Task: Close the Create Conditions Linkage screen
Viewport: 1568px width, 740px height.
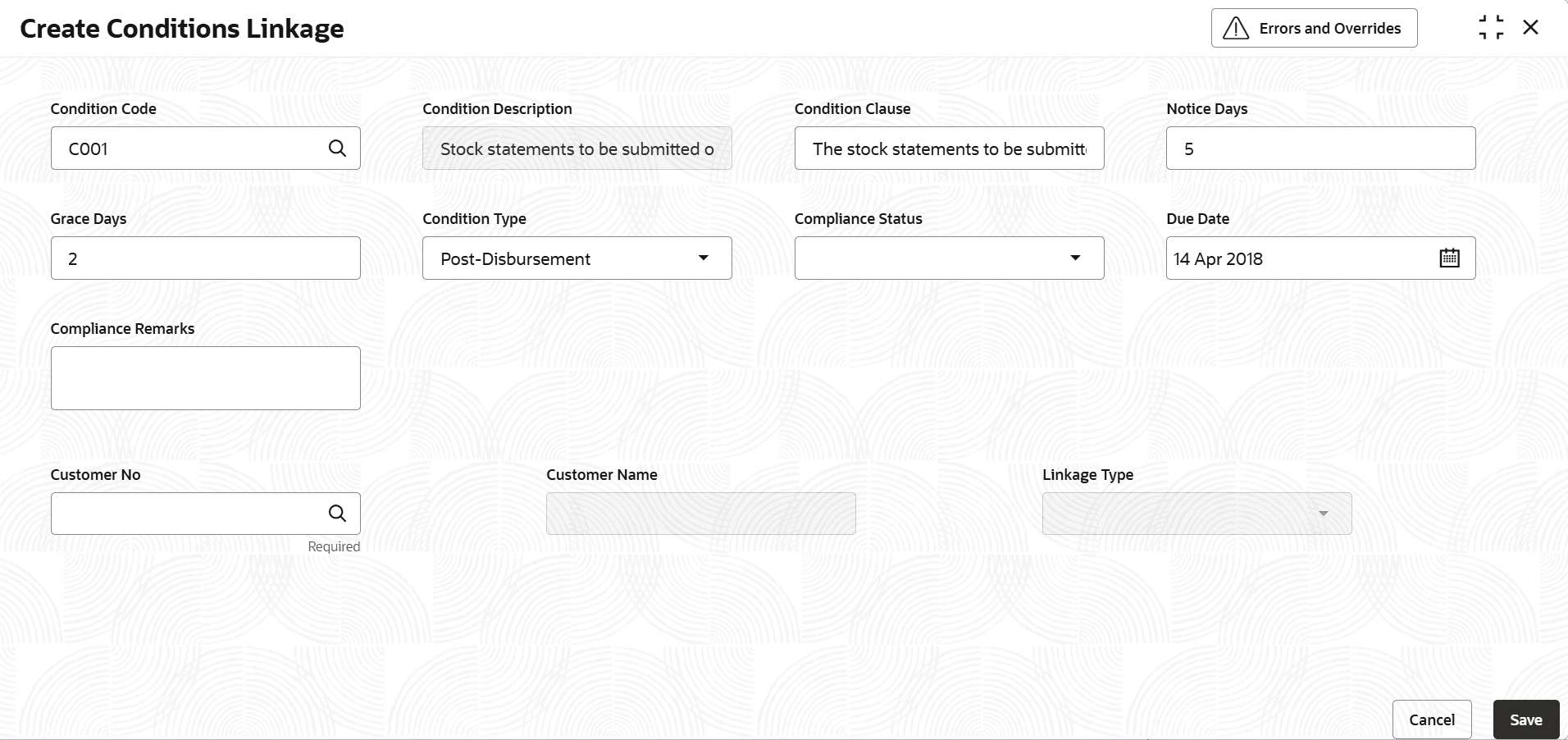Action: pyautogui.click(x=1532, y=26)
